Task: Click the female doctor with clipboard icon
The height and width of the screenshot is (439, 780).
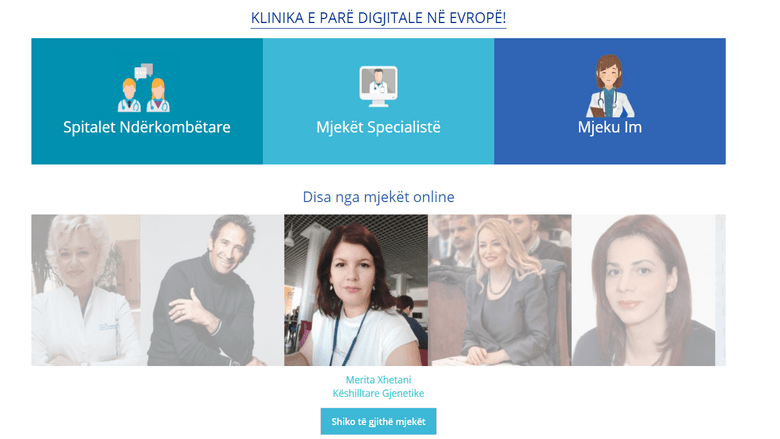Action: click(x=609, y=86)
